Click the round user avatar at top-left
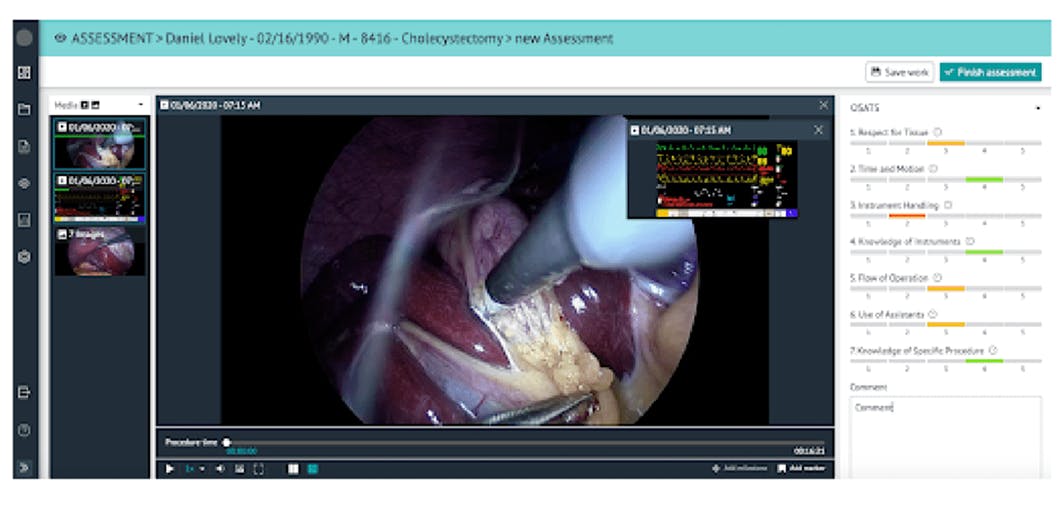The height and width of the screenshot is (505, 1063). click(x=24, y=38)
